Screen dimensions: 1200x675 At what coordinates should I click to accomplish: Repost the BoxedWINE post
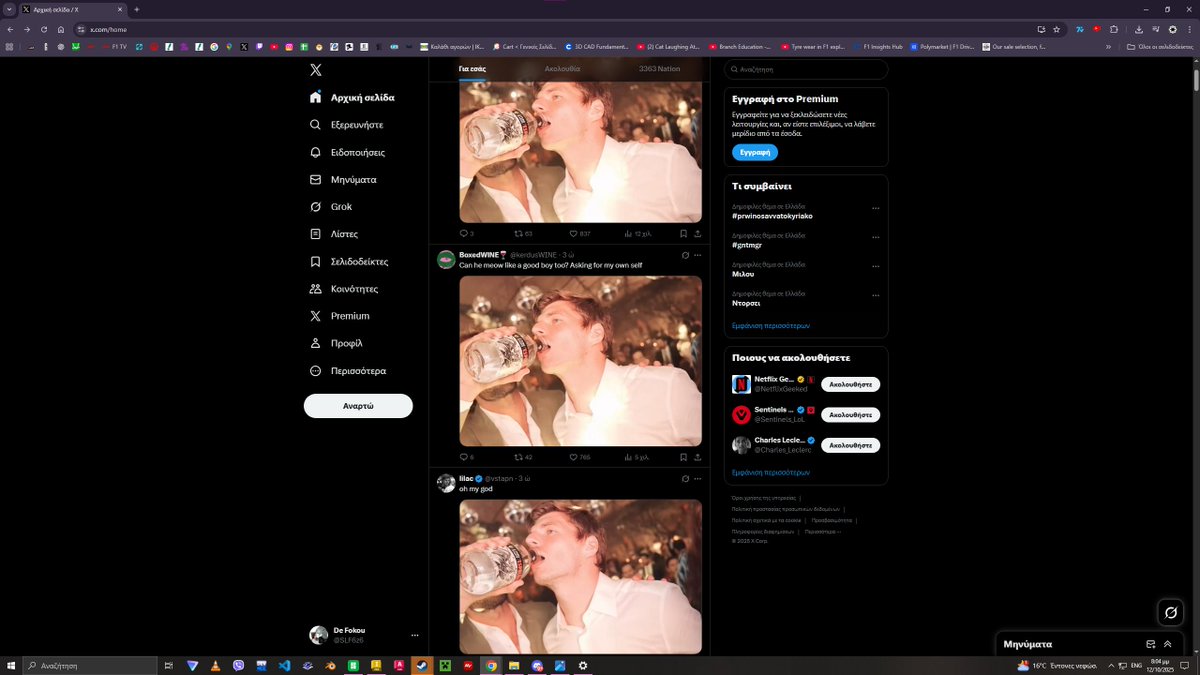[522, 457]
